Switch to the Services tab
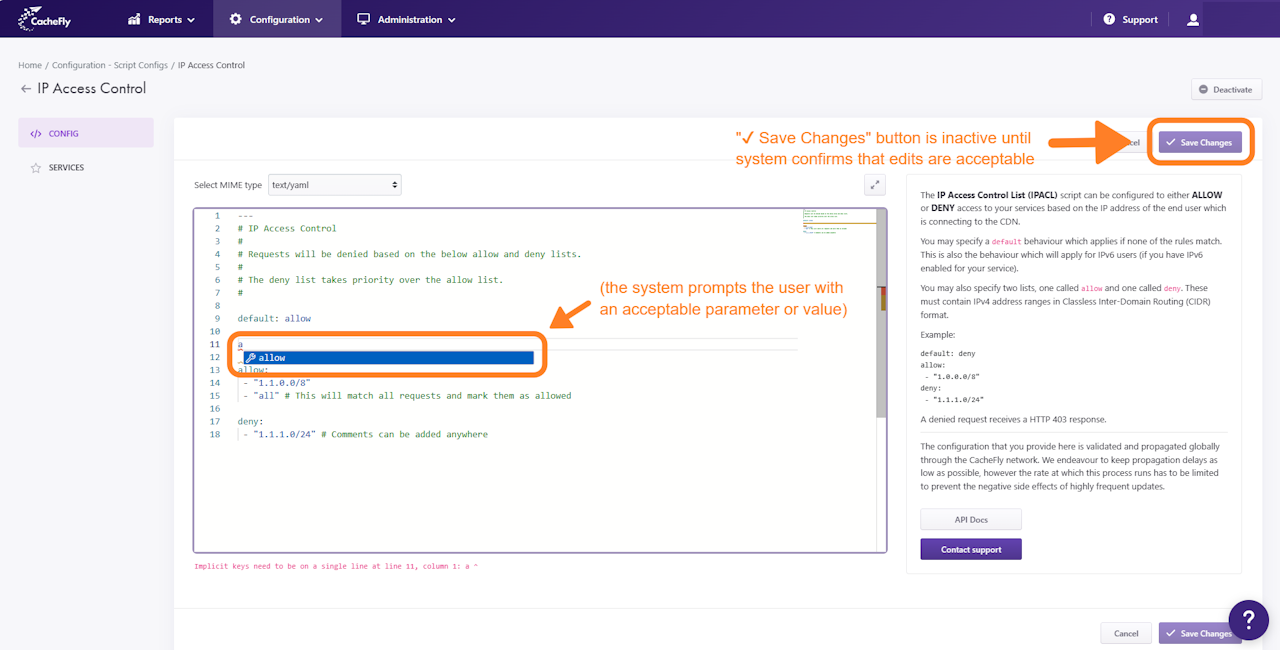Screen dimensions: 1280x650 [66, 168]
